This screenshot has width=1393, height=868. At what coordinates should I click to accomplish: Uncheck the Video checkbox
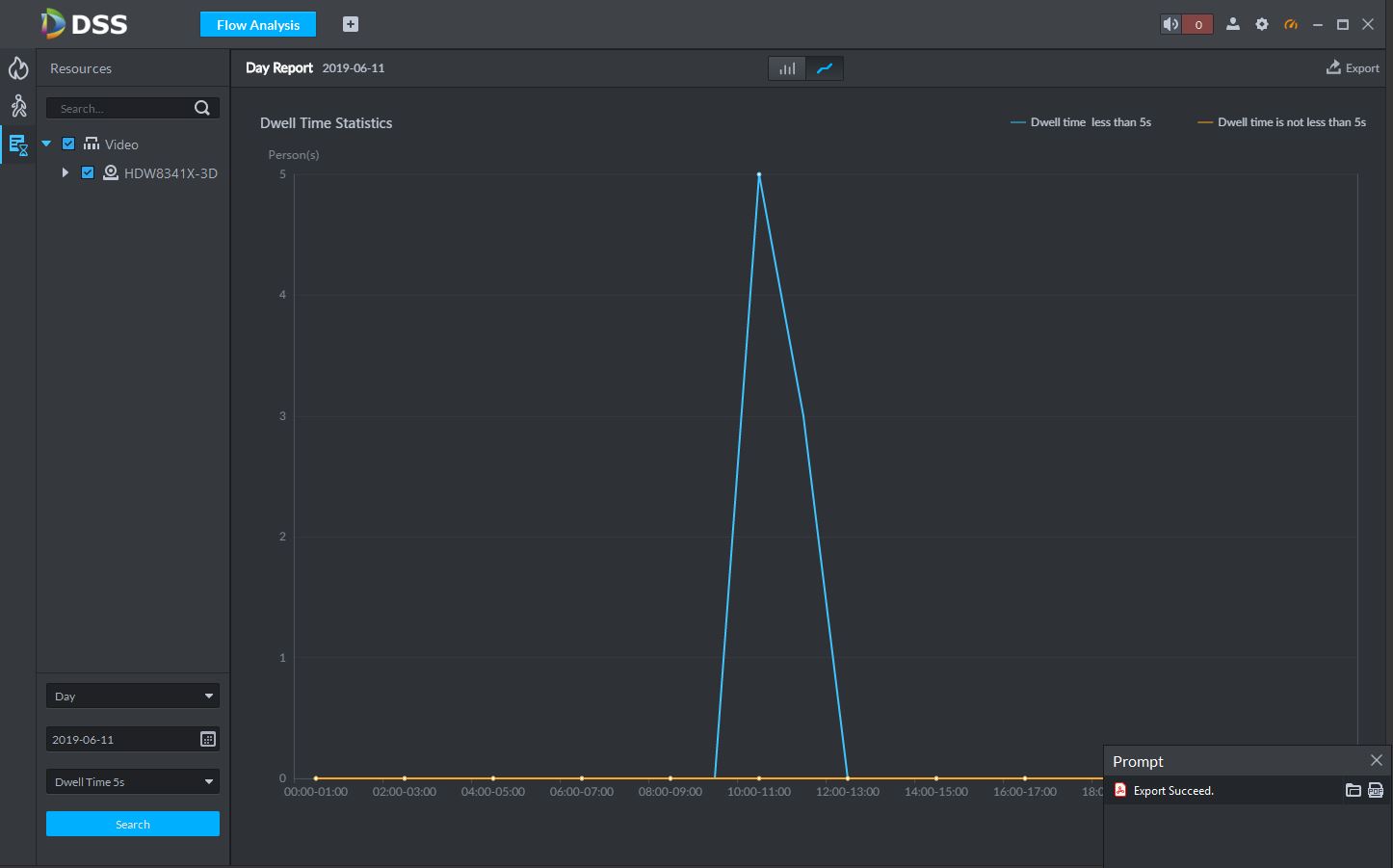pyautogui.click(x=68, y=145)
